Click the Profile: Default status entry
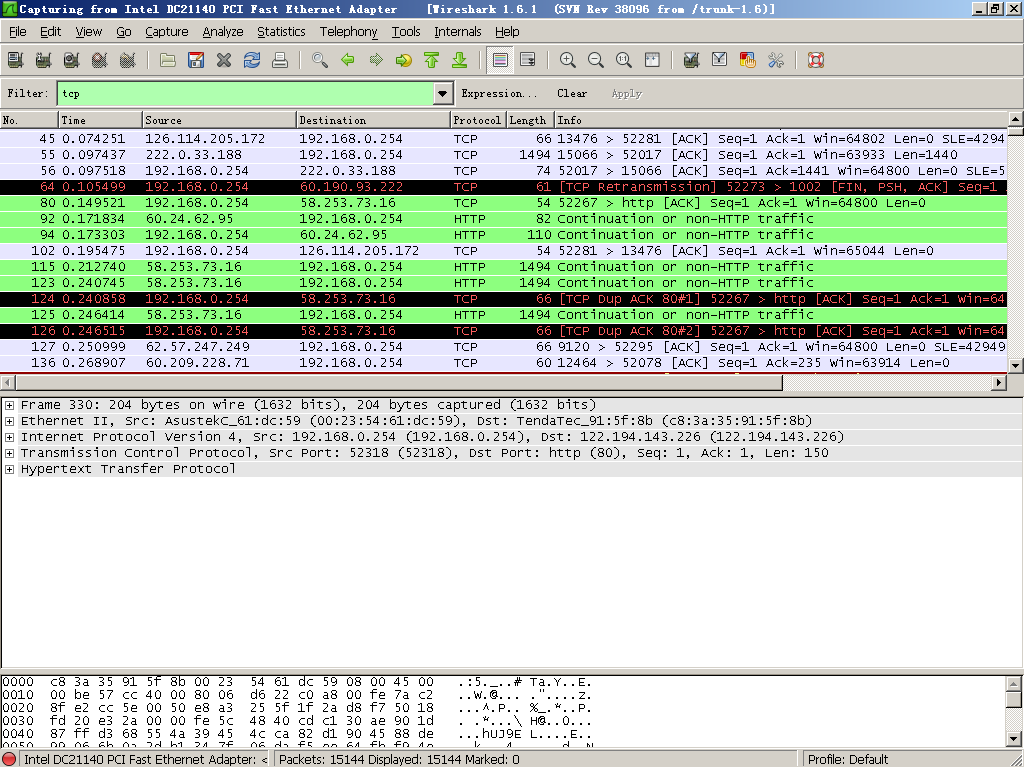1024x768 pixels. pyautogui.click(x=848, y=759)
